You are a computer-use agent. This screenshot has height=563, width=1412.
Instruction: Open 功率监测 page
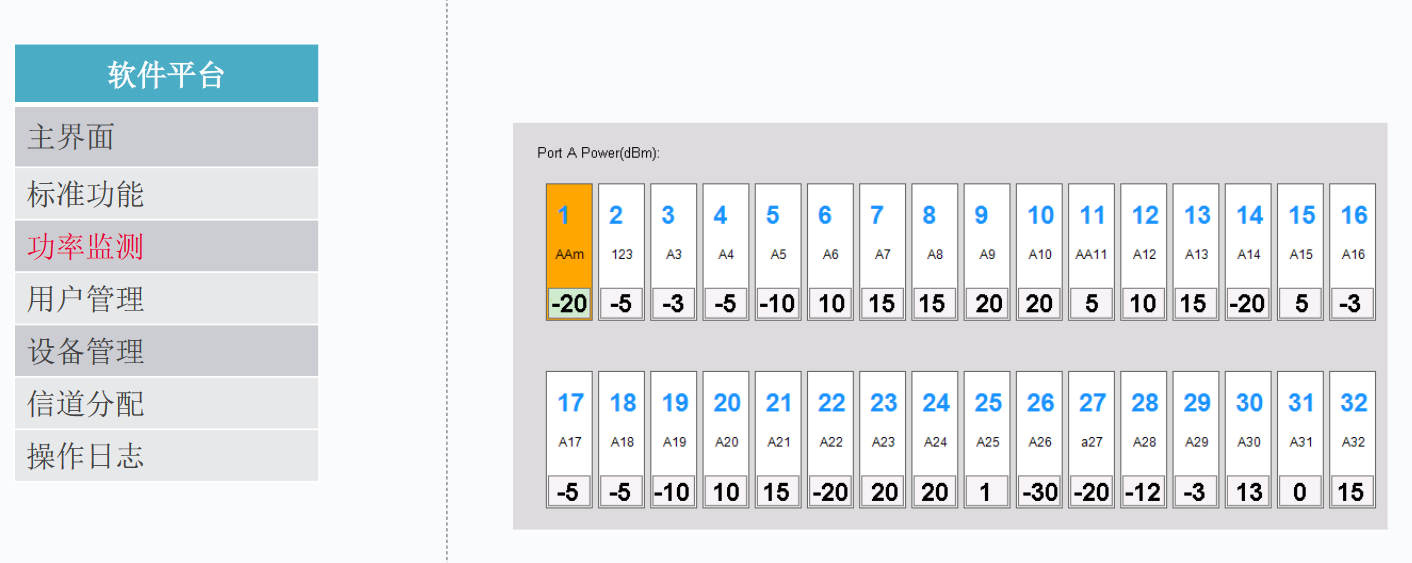(166, 246)
